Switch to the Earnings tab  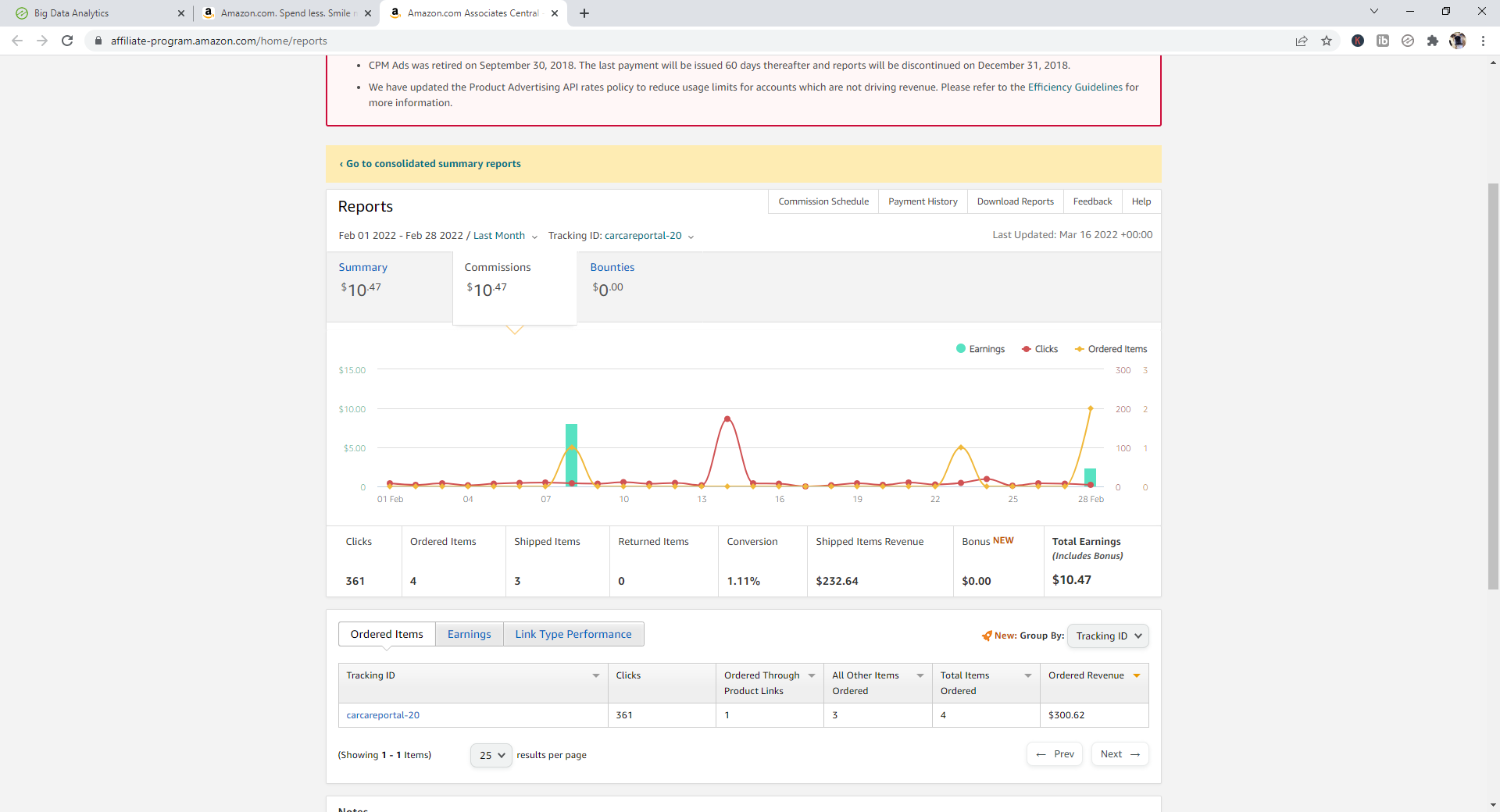point(470,634)
